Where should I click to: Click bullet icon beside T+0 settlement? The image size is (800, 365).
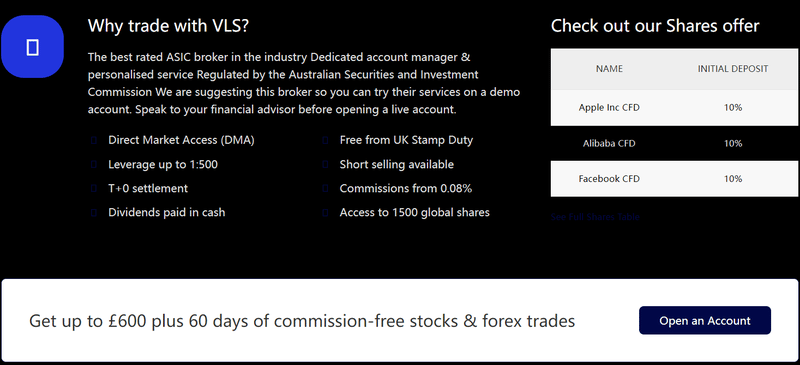tap(93, 188)
